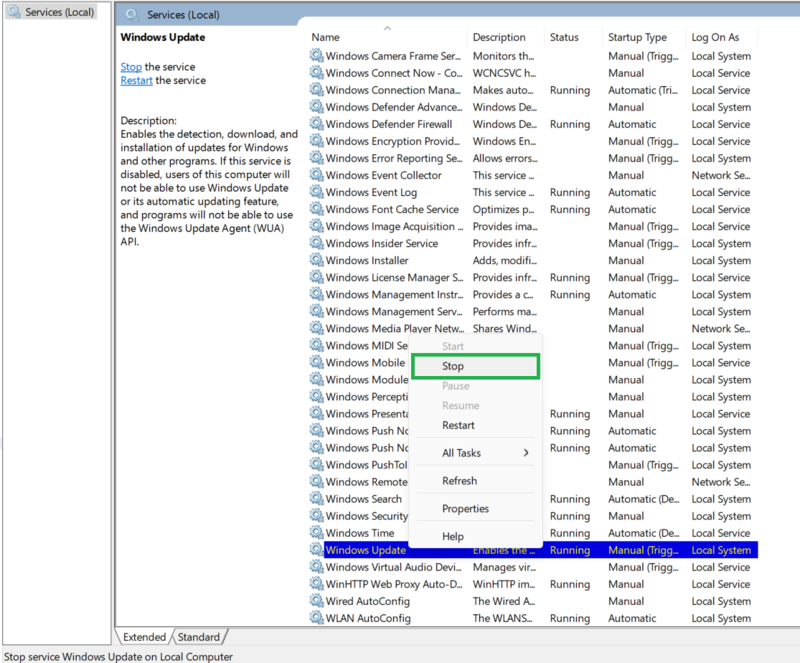Select the Windows Time service row

360,533
